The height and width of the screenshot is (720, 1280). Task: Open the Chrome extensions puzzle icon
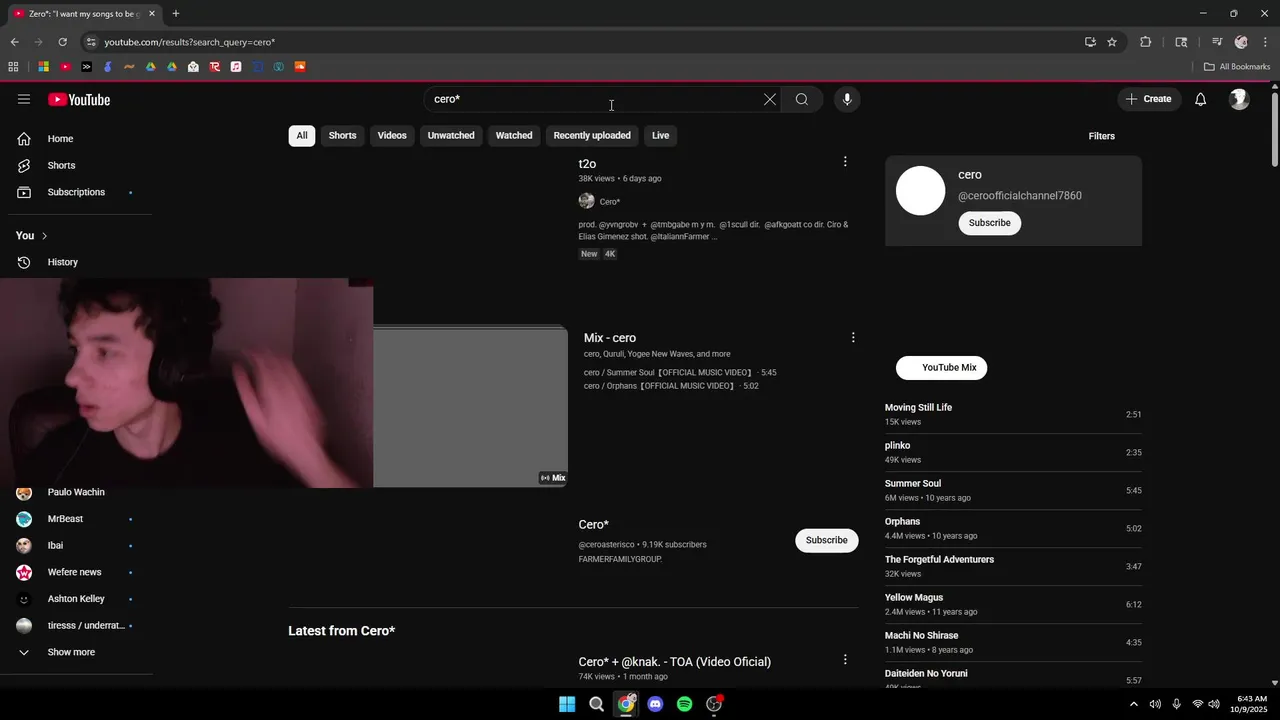tap(1146, 42)
